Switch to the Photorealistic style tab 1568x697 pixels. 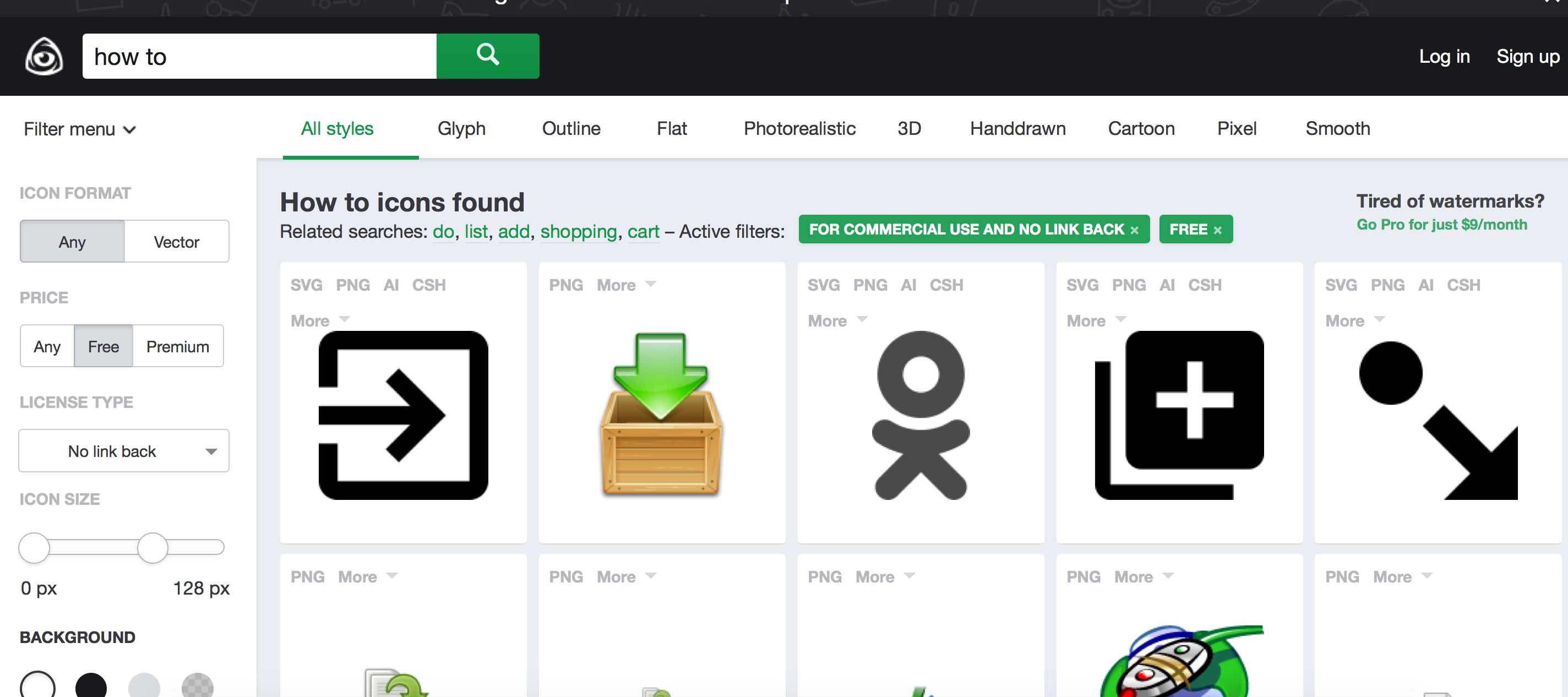click(x=799, y=128)
